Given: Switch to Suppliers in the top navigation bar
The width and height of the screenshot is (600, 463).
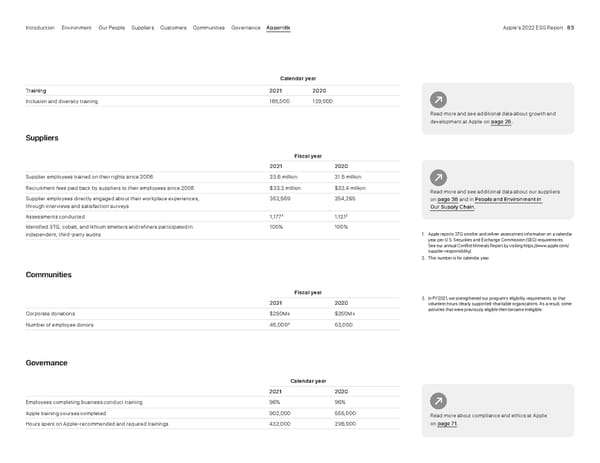Looking at the screenshot, I should (144, 28).
